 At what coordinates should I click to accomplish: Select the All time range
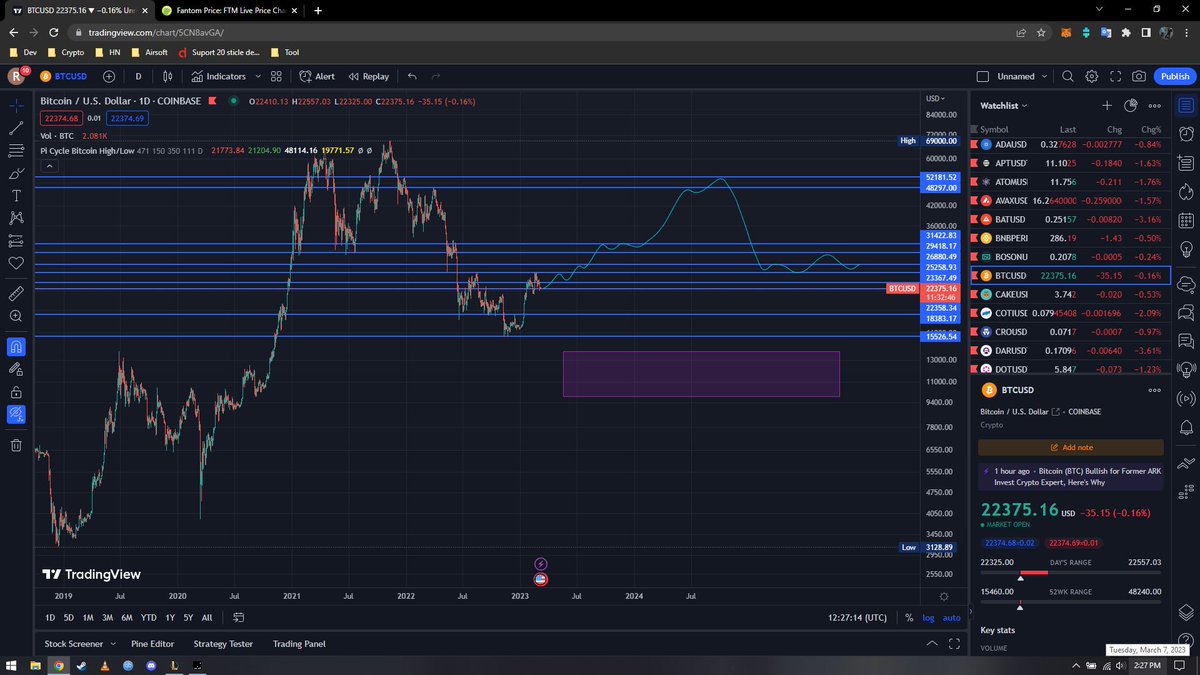coord(207,618)
